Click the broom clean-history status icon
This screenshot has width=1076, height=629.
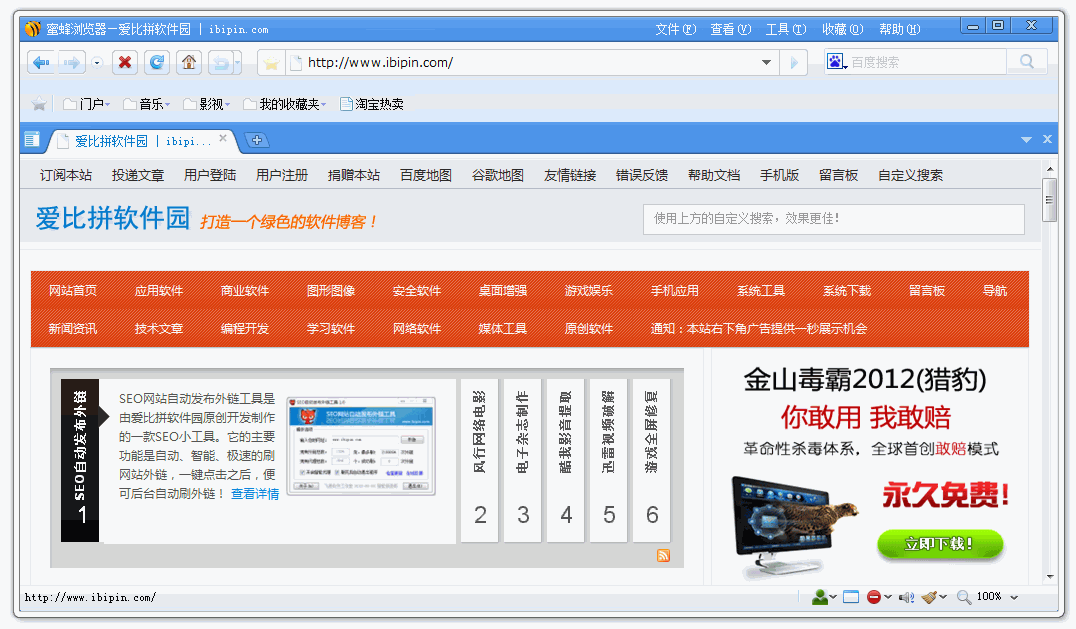930,597
